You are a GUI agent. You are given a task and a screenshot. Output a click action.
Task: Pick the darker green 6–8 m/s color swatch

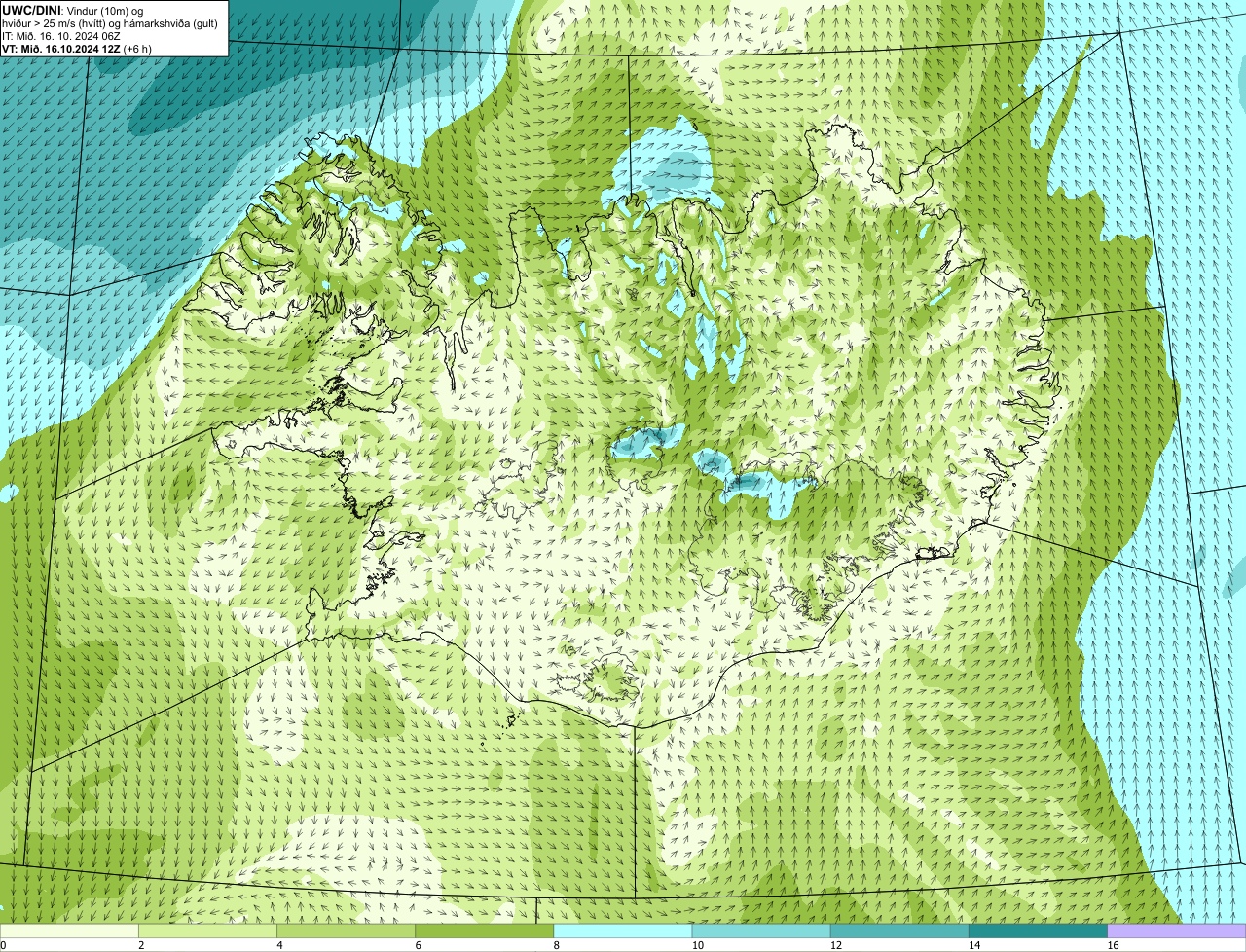485,931
